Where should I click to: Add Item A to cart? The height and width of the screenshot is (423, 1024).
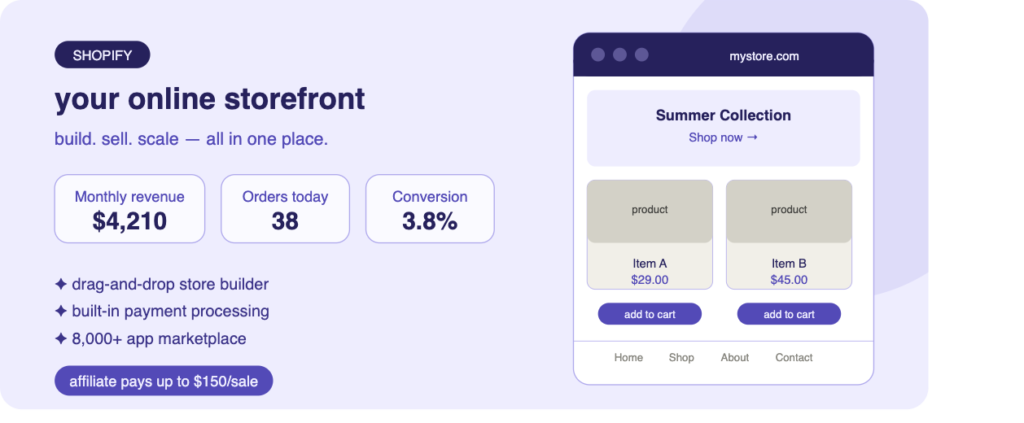(x=650, y=314)
